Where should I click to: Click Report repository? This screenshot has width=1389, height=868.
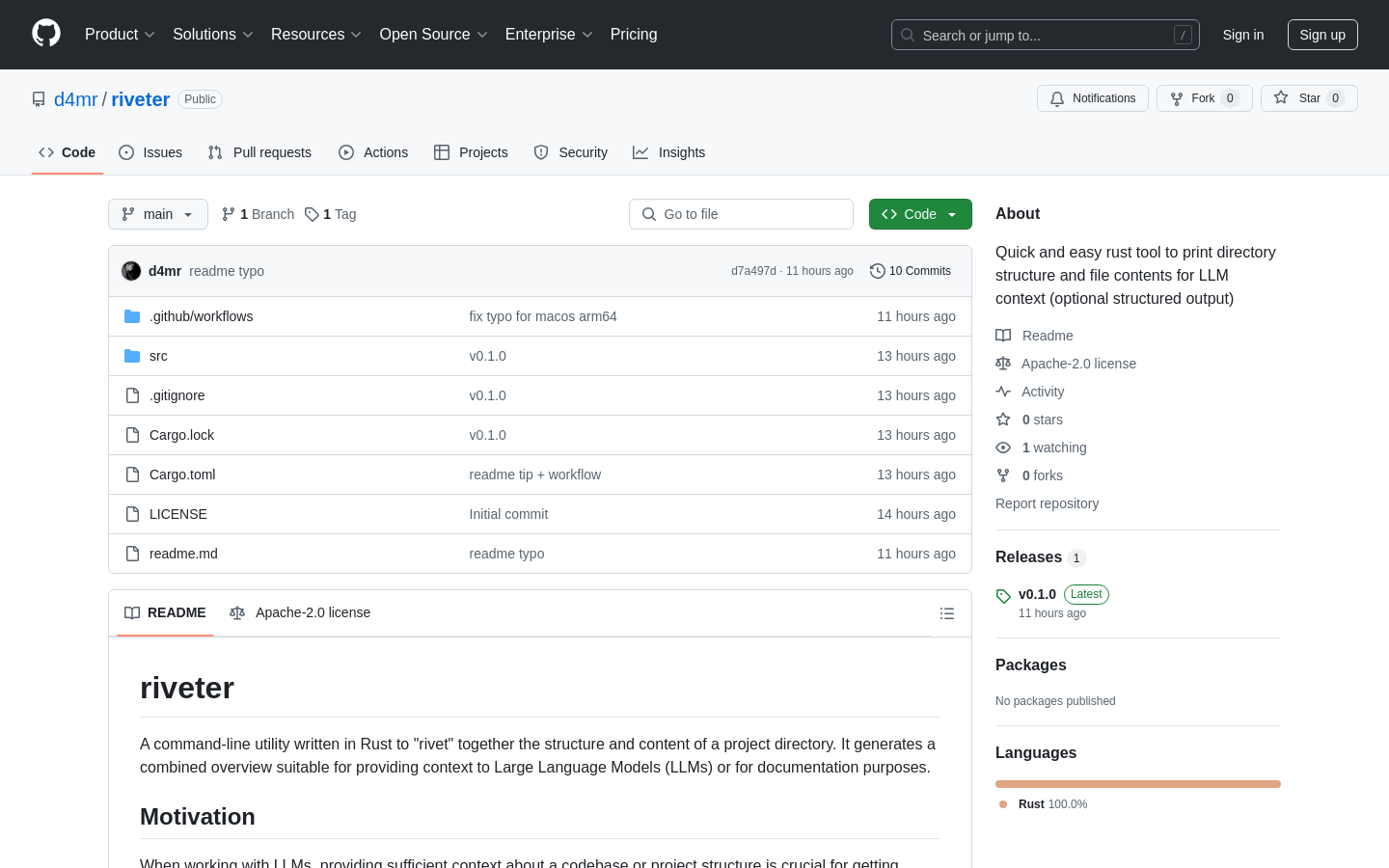pyautogui.click(x=1047, y=503)
